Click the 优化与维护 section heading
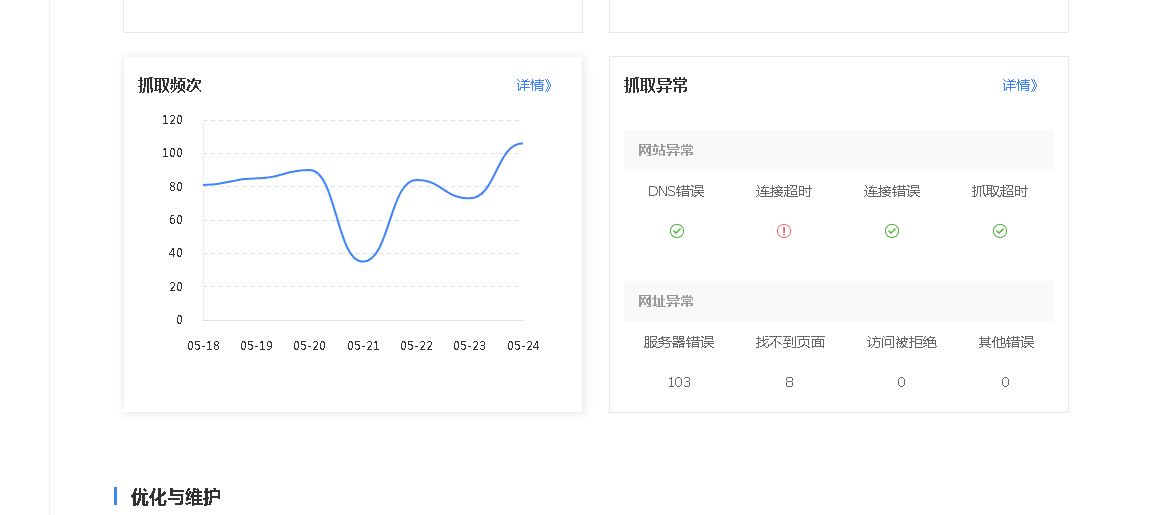Screen dimensions: 1166x515 coord(176,497)
